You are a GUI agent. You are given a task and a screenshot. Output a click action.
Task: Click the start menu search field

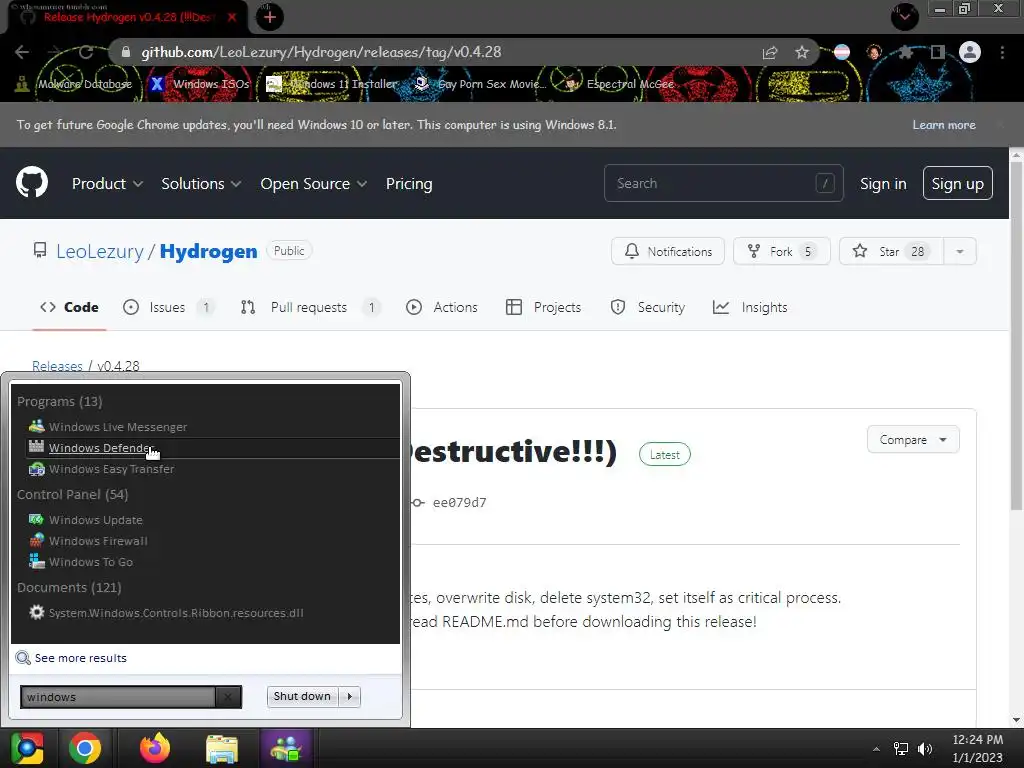coord(118,697)
